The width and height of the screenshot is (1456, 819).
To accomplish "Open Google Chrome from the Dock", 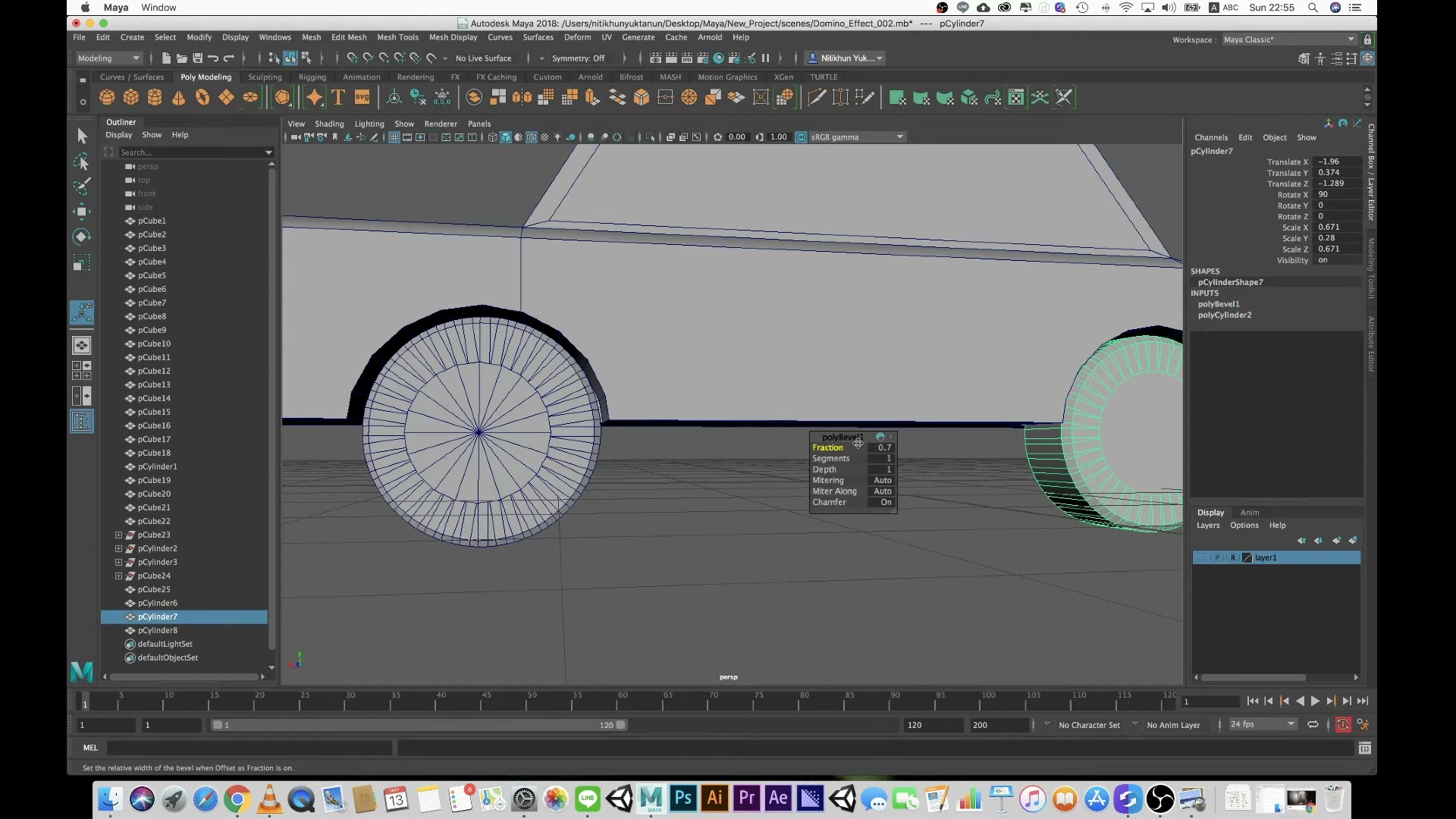I will pyautogui.click(x=237, y=799).
